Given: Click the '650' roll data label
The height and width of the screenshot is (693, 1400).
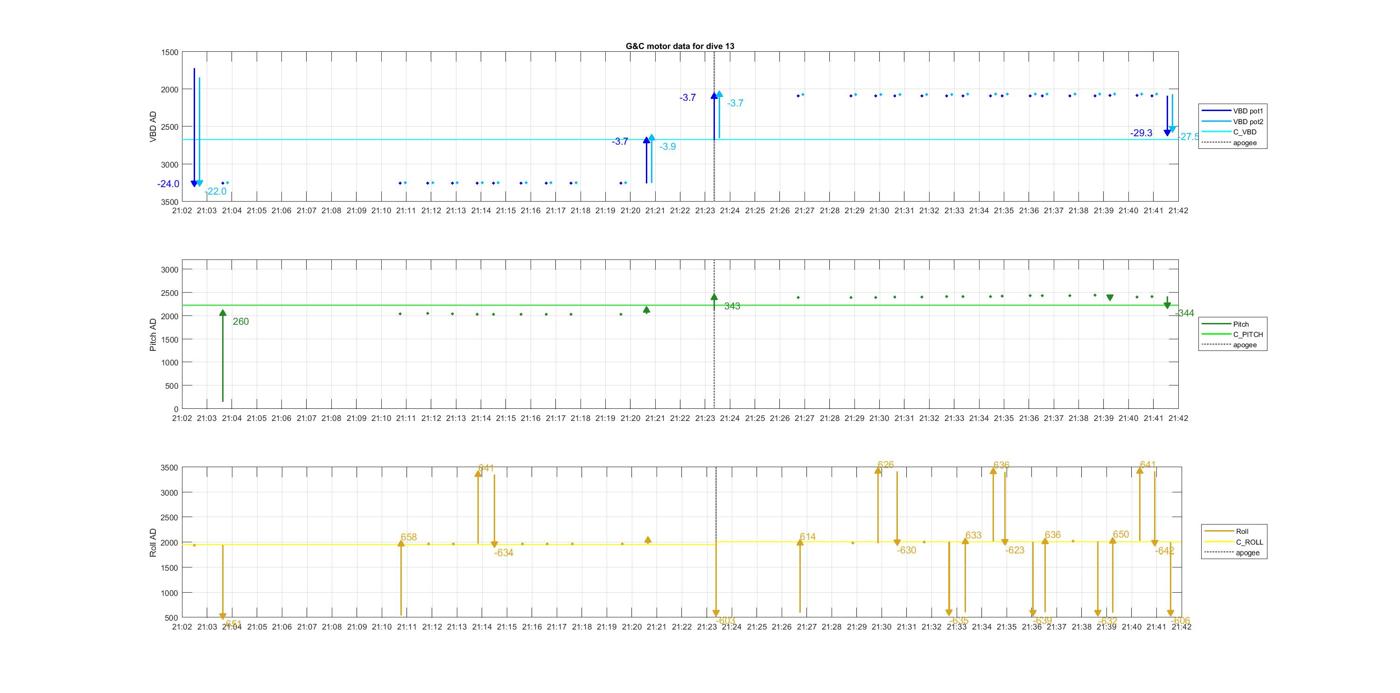Looking at the screenshot, I should pyautogui.click(x=1121, y=535).
